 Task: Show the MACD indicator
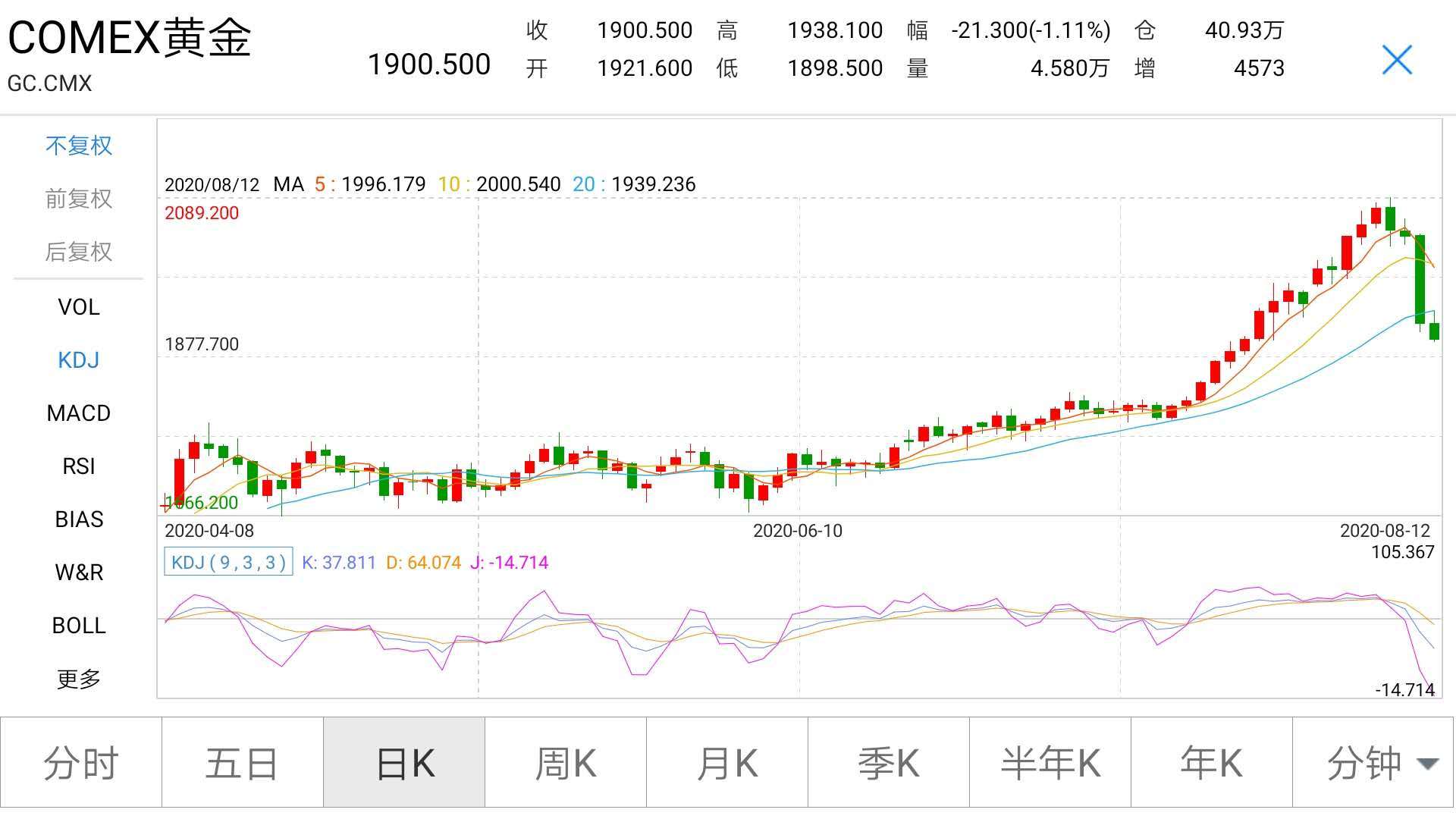[79, 413]
